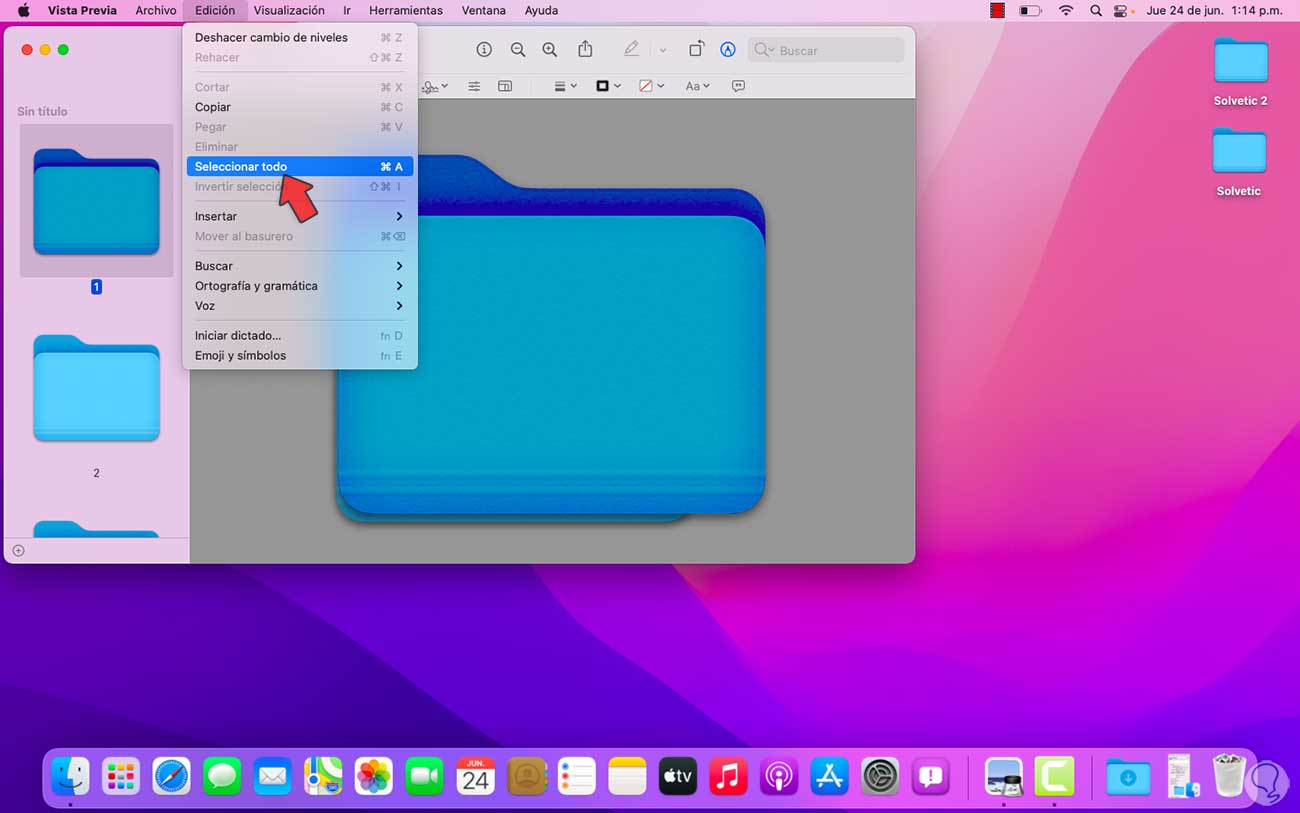Open the Aa text style dropdown
The height and width of the screenshot is (813, 1300).
pos(697,87)
